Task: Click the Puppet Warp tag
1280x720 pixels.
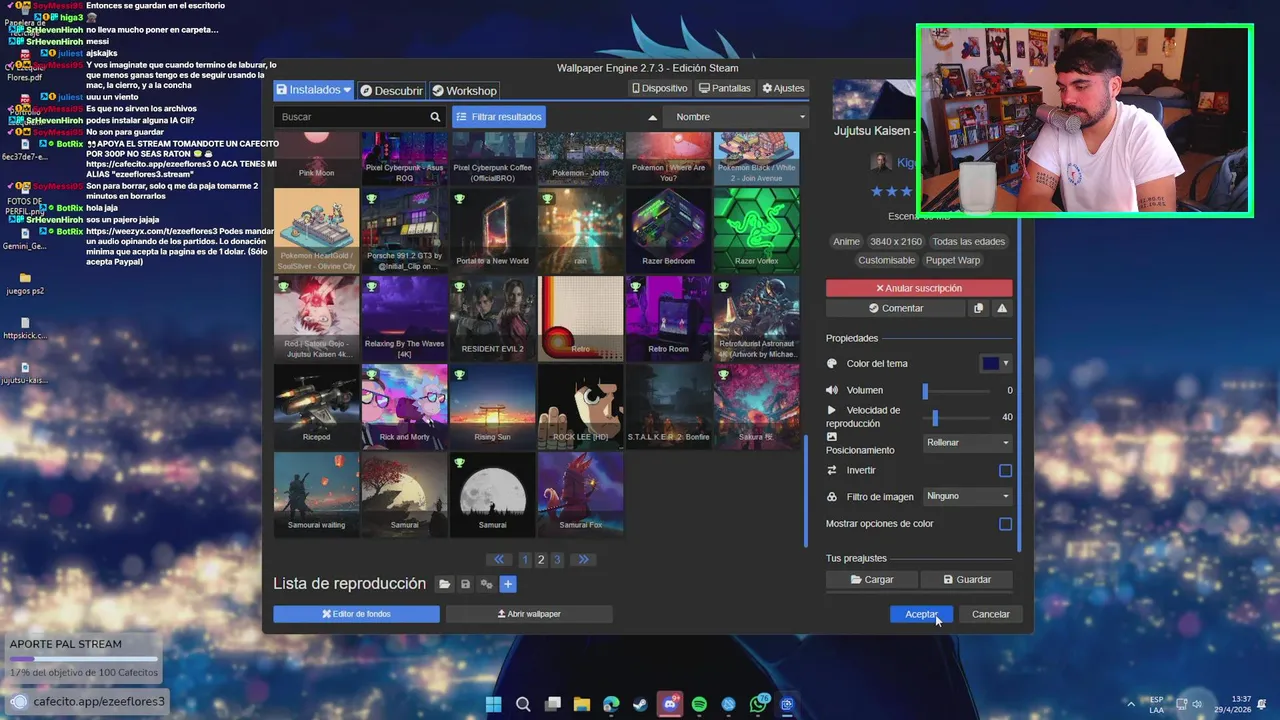Action: (952, 260)
